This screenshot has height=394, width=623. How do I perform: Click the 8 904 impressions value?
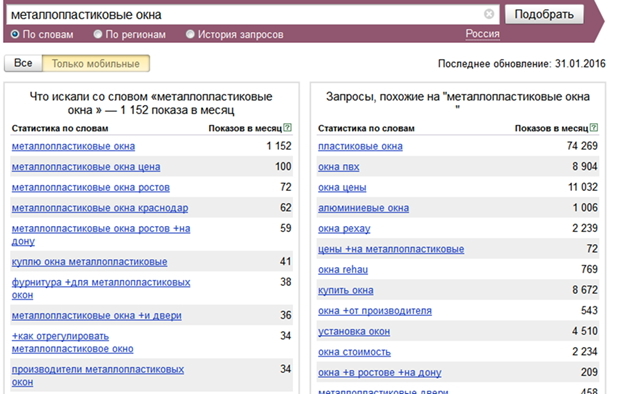[x=585, y=166]
